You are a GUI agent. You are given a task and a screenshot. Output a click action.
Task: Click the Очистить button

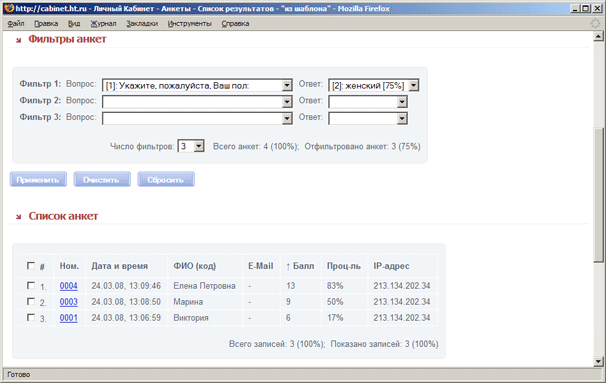click(102, 179)
